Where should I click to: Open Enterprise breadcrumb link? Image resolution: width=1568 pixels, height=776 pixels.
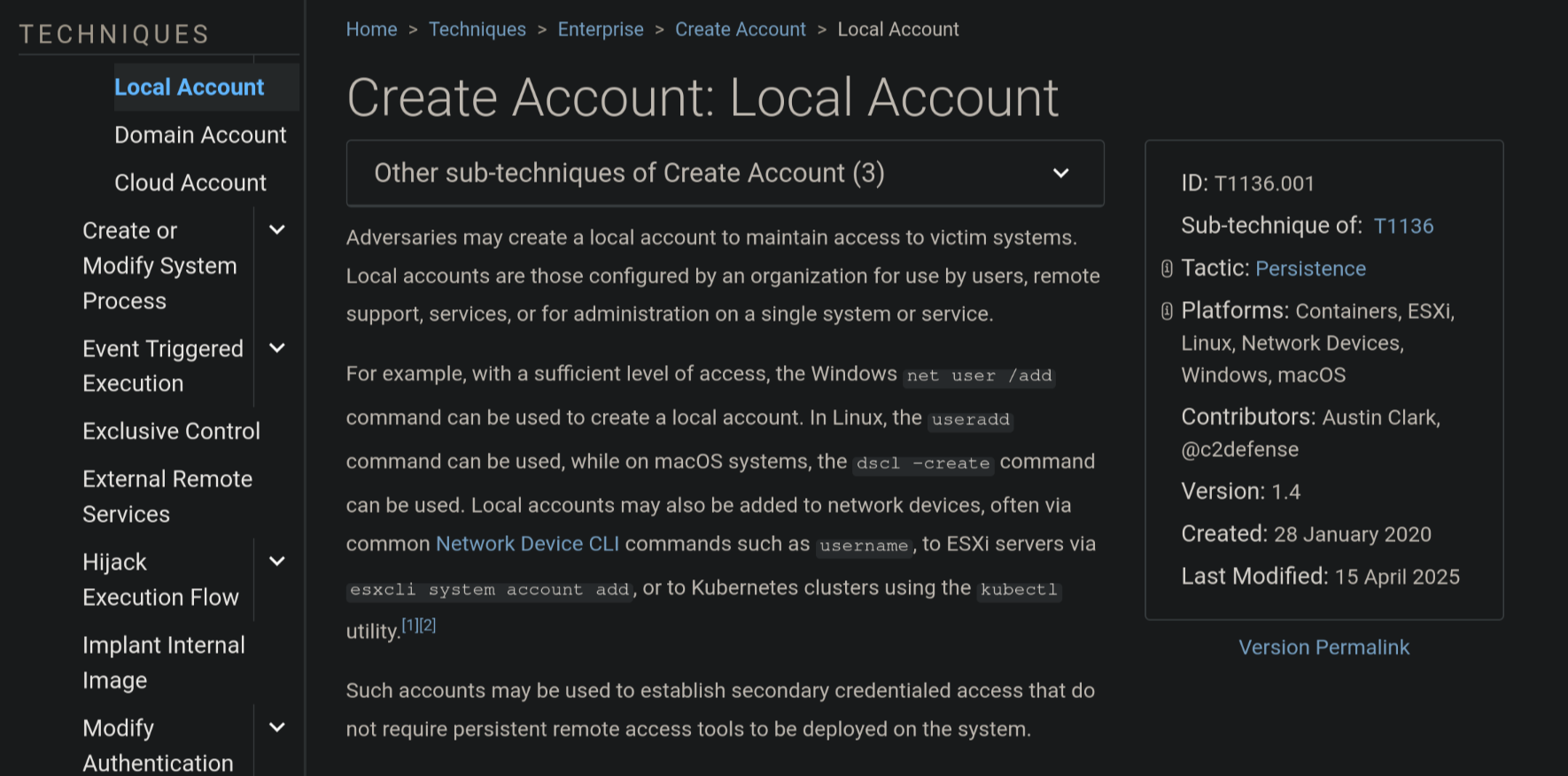[601, 29]
